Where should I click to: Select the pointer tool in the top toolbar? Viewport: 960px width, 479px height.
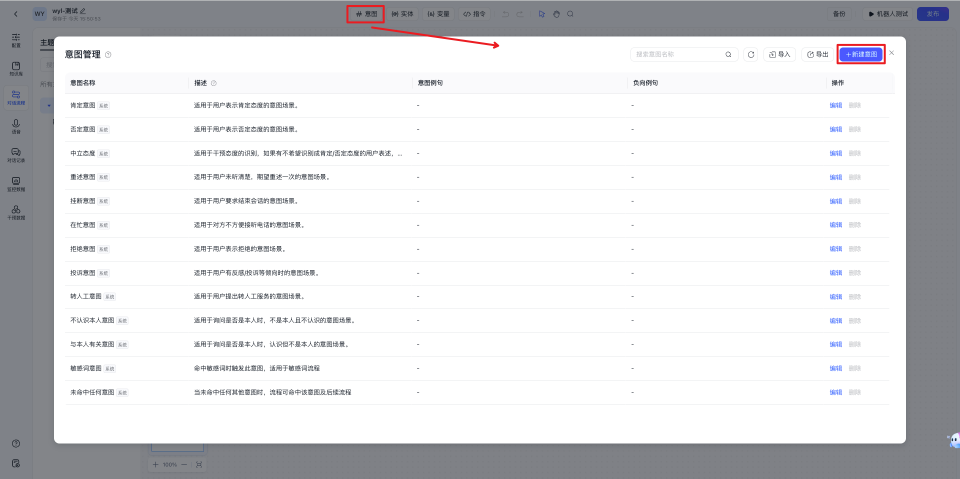pyautogui.click(x=541, y=14)
